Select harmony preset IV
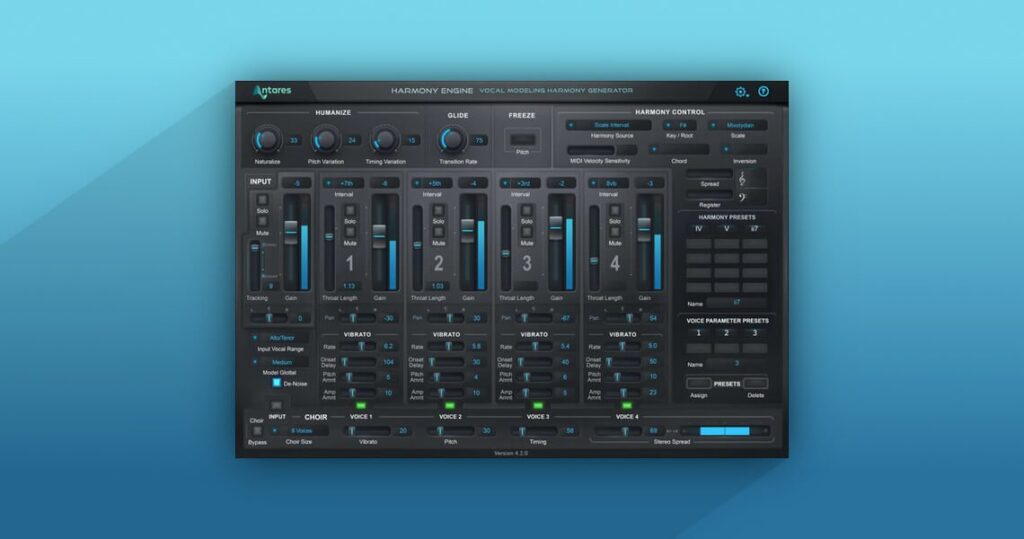Viewport: 1024px width, 539px height. [x=698, y=229]
